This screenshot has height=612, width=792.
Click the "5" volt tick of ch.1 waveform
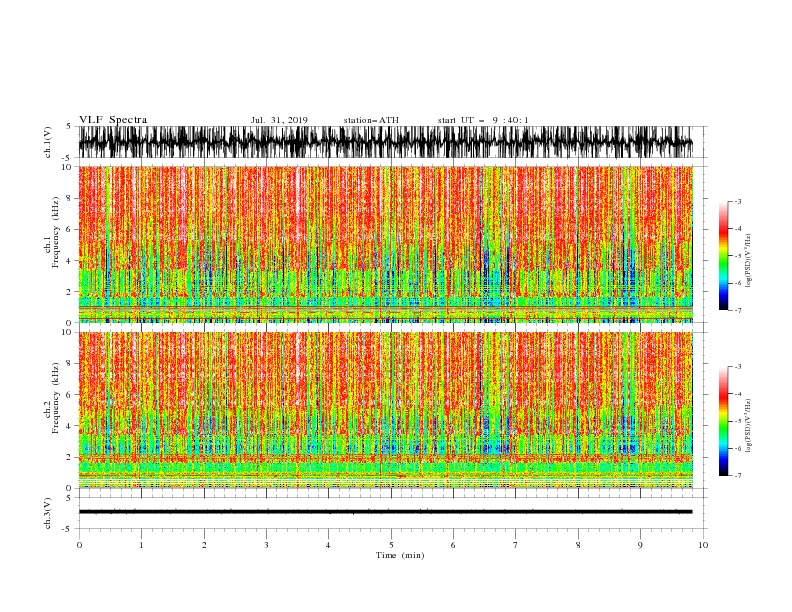[69, 126]
